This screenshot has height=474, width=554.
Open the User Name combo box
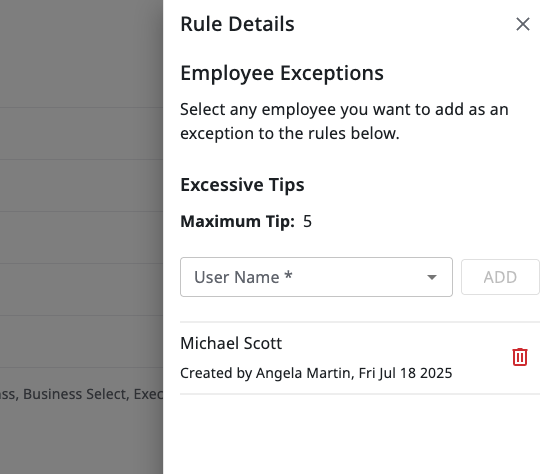(316, 277)
